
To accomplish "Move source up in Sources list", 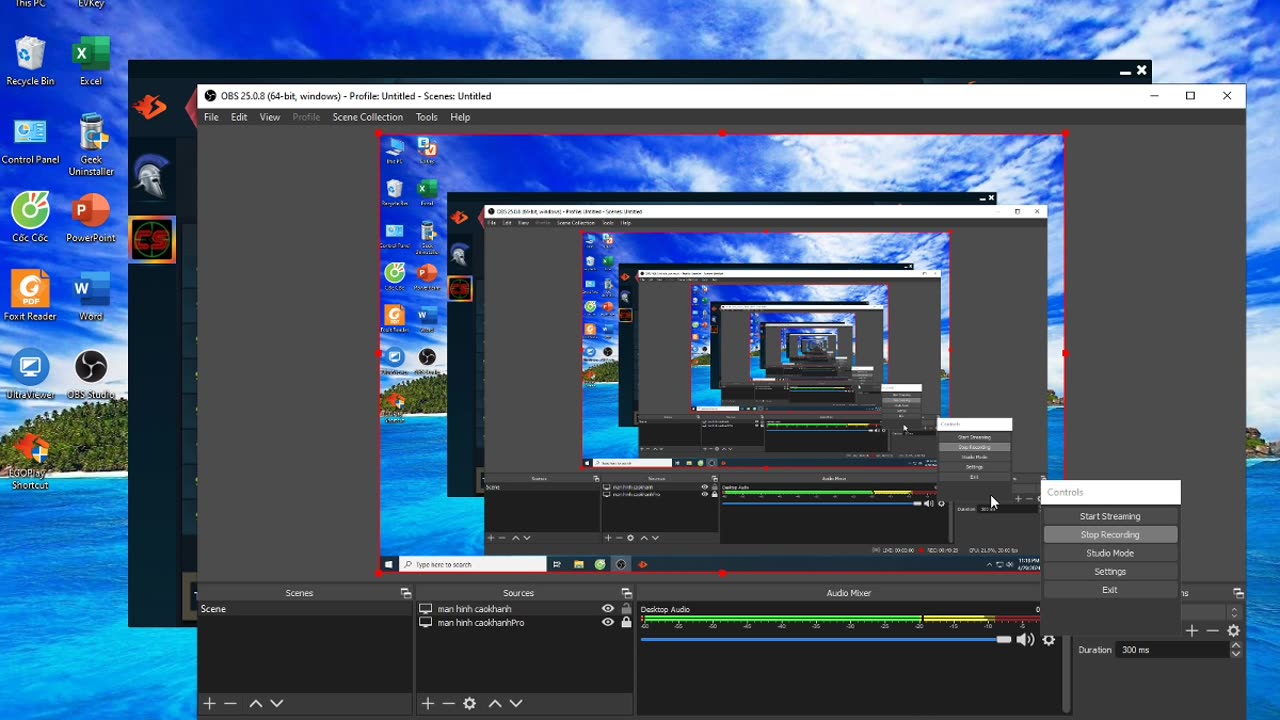I will (494, 704).
